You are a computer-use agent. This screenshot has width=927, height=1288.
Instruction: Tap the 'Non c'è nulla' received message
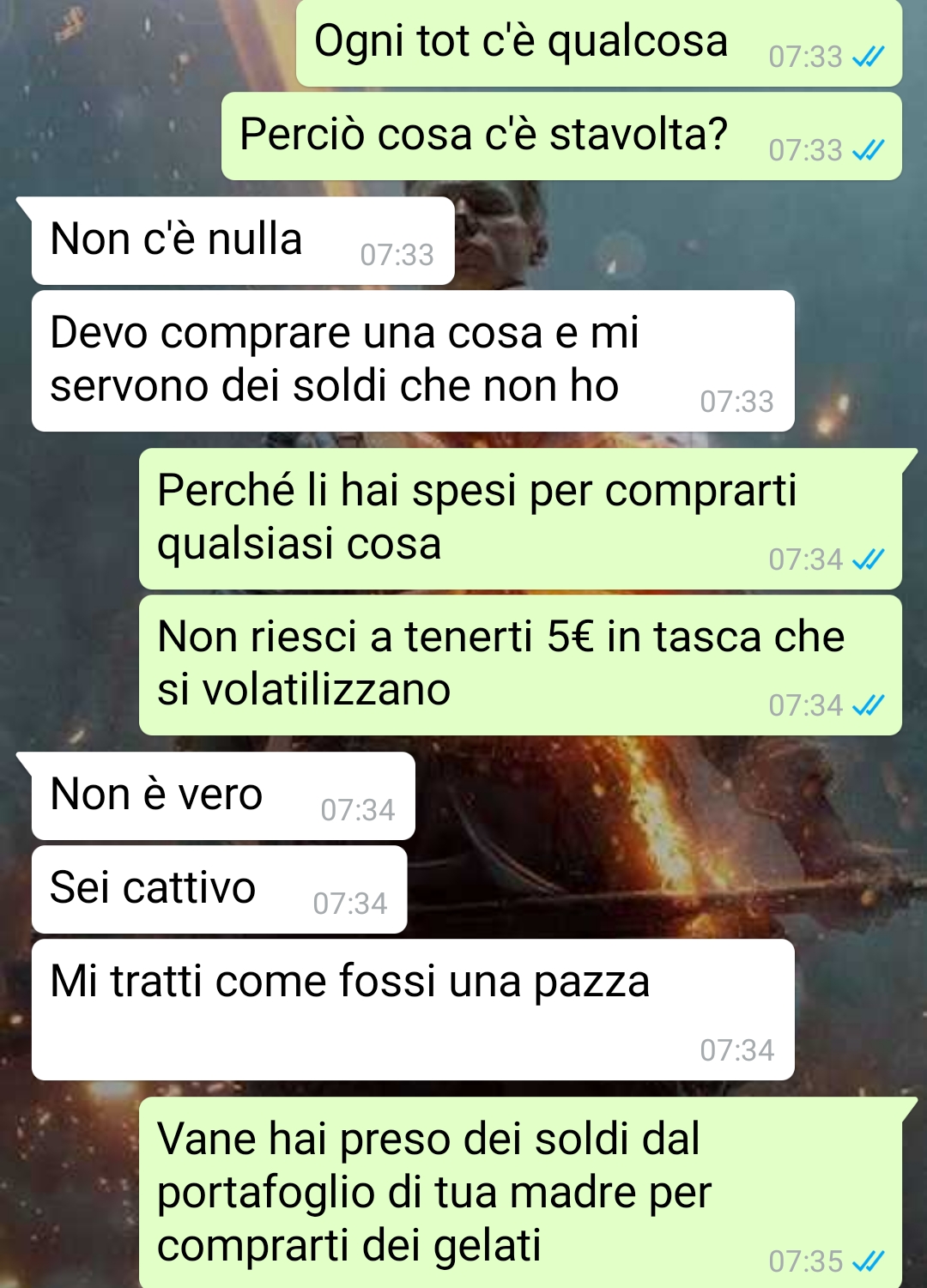pos(243,241)
